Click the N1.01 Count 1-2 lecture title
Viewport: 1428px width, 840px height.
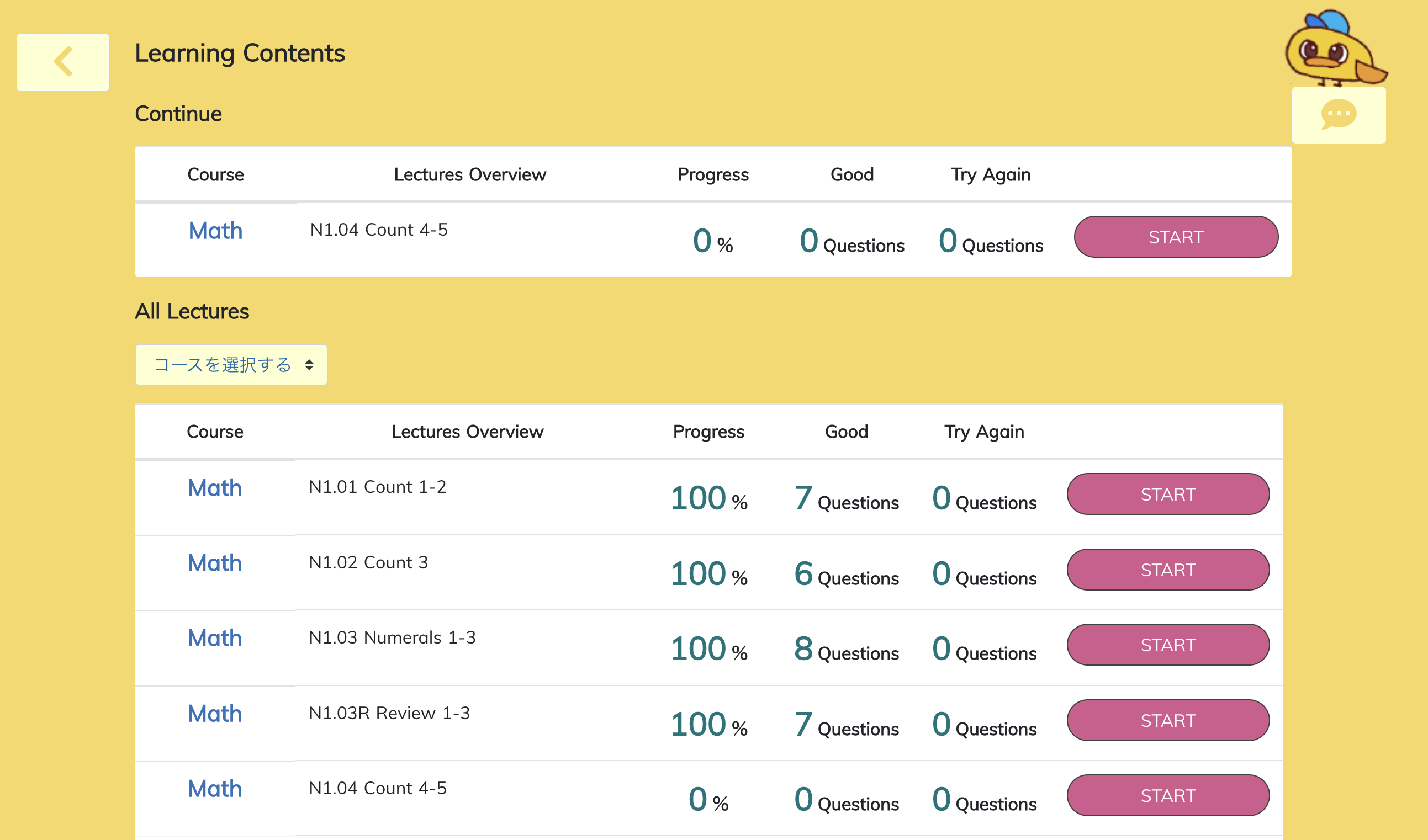[x=377, y=487]
